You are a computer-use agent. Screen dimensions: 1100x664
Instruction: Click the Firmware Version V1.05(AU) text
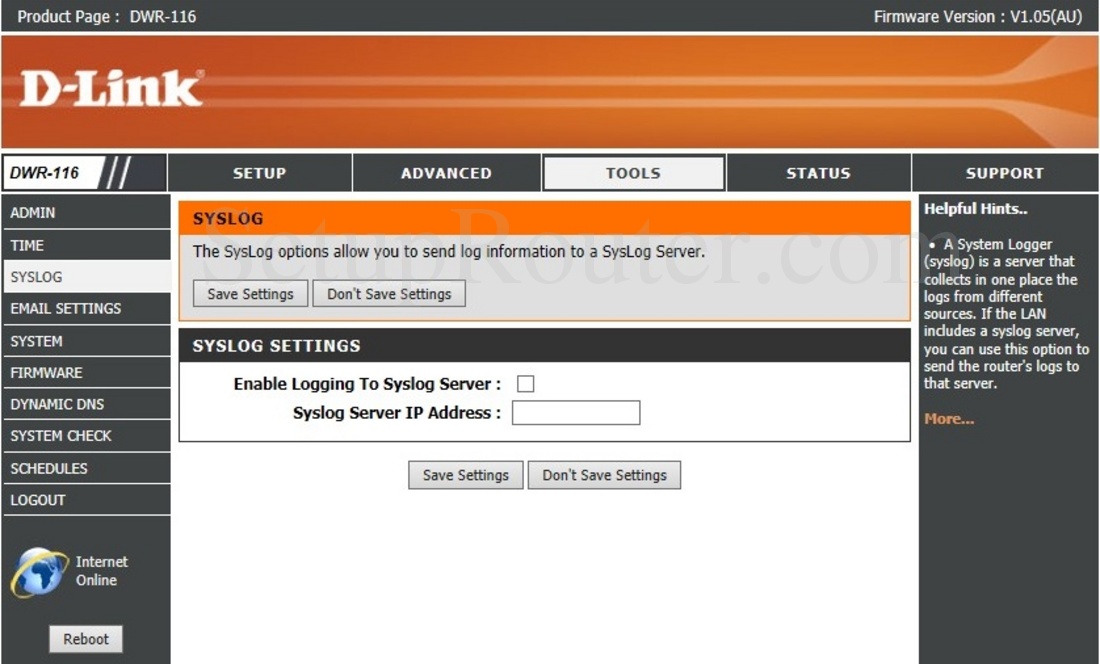[x=978, y=17]
